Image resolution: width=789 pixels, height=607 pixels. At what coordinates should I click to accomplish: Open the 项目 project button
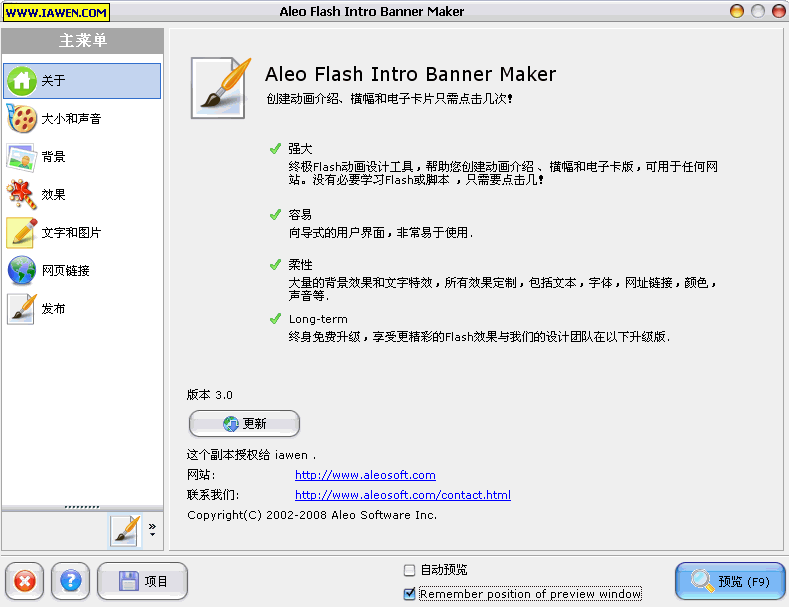click(142, 581)
